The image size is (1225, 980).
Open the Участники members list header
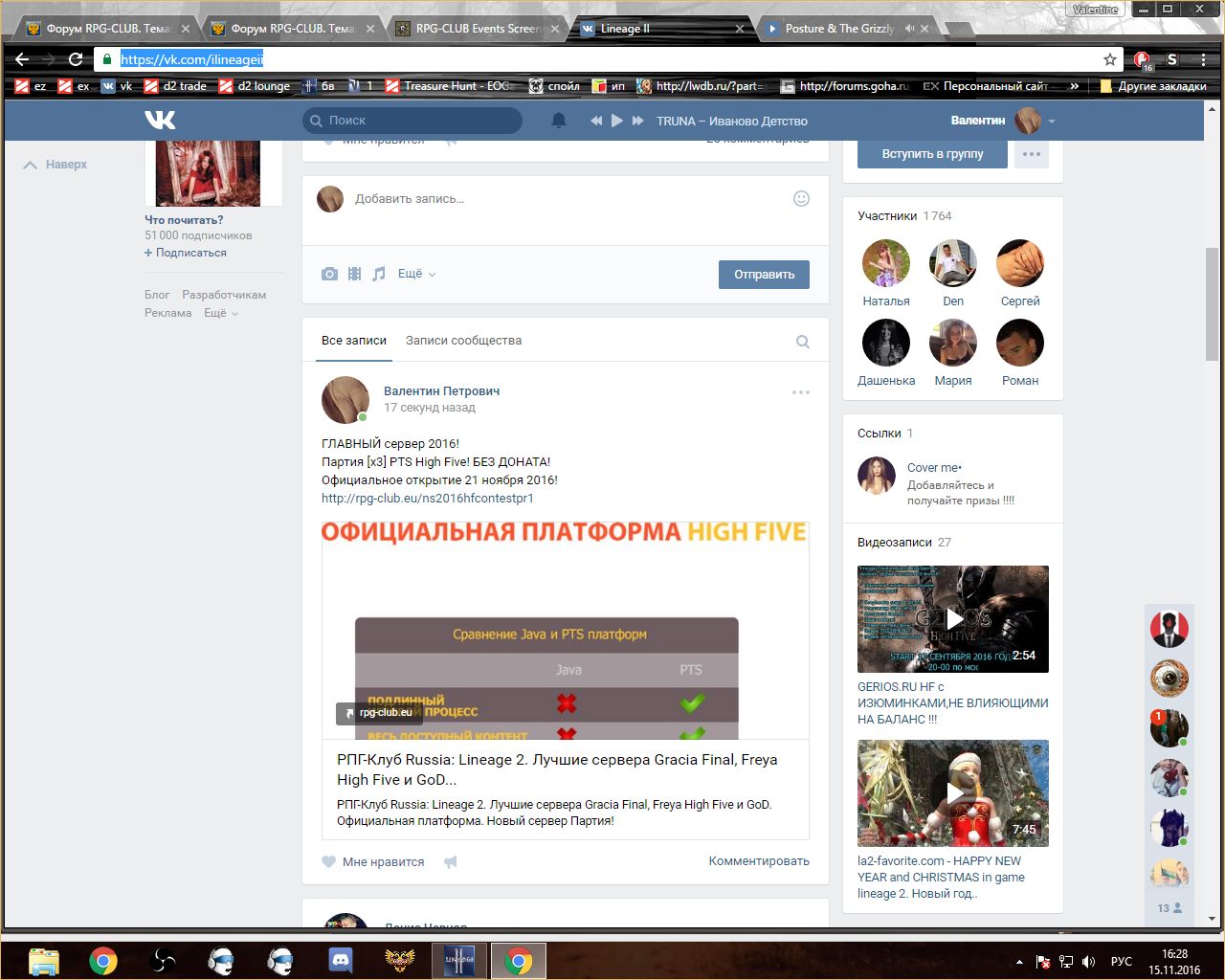(904, 216)
